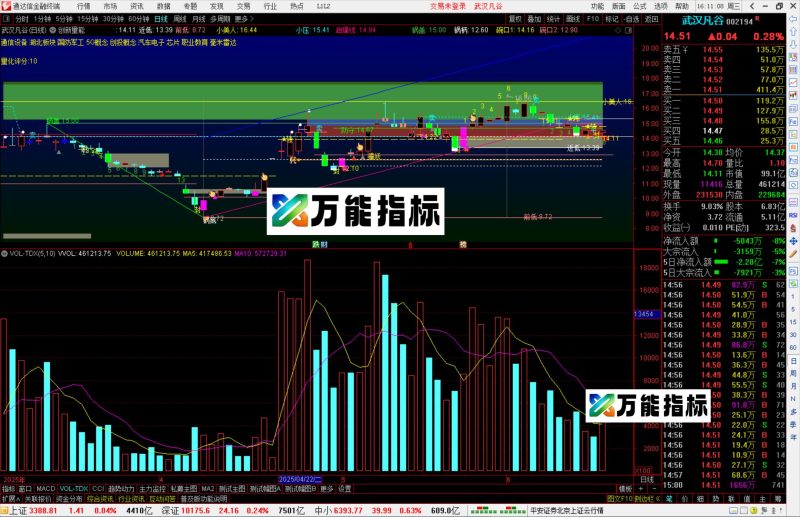This screenshot has width=800, height=517.
Task: Click the 上证 3388.81 index in status bar
Action: (x=33, y=510)
